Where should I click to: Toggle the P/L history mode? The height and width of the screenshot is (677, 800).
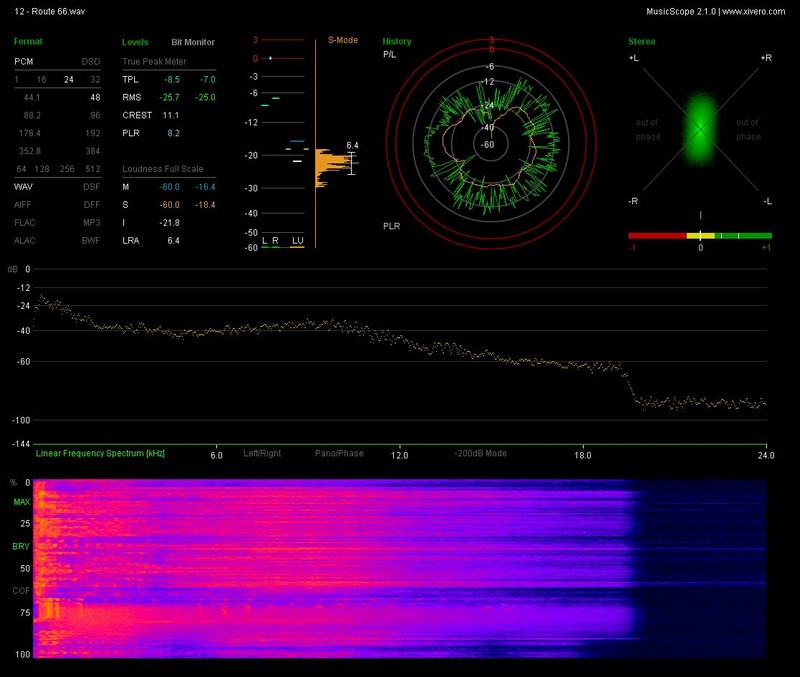389,55
